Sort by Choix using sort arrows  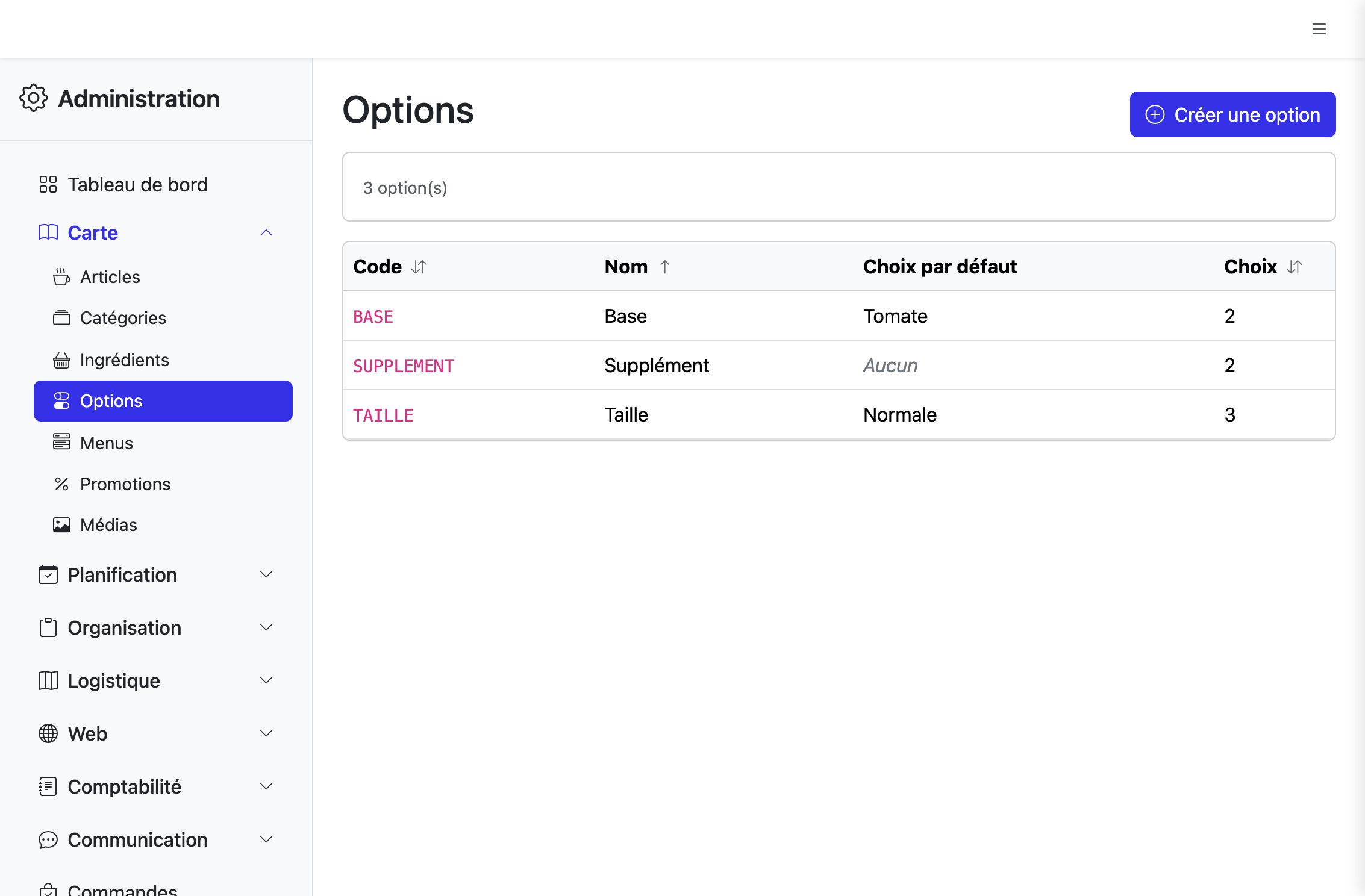(x=1295, y=266)
